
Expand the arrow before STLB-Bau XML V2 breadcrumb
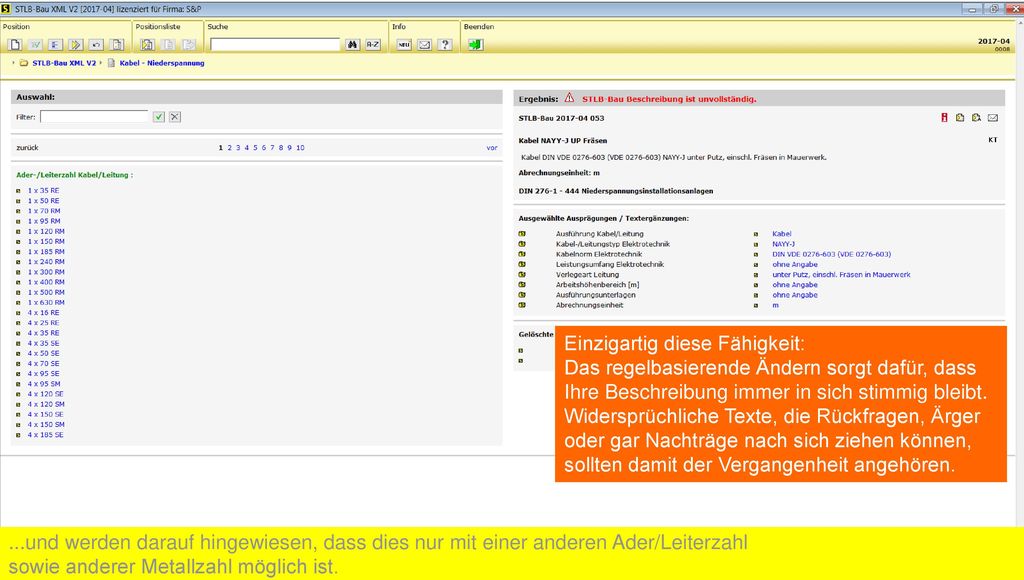(14, 63)
